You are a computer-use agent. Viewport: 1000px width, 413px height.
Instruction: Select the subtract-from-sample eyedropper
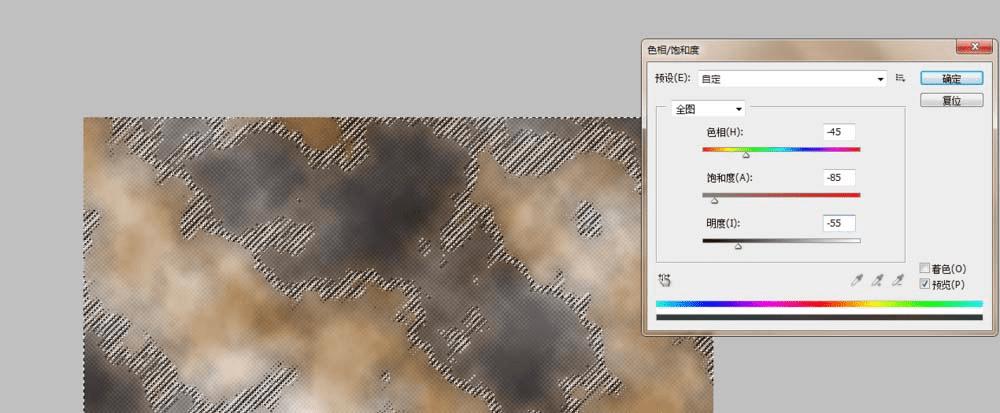[897, 280]
